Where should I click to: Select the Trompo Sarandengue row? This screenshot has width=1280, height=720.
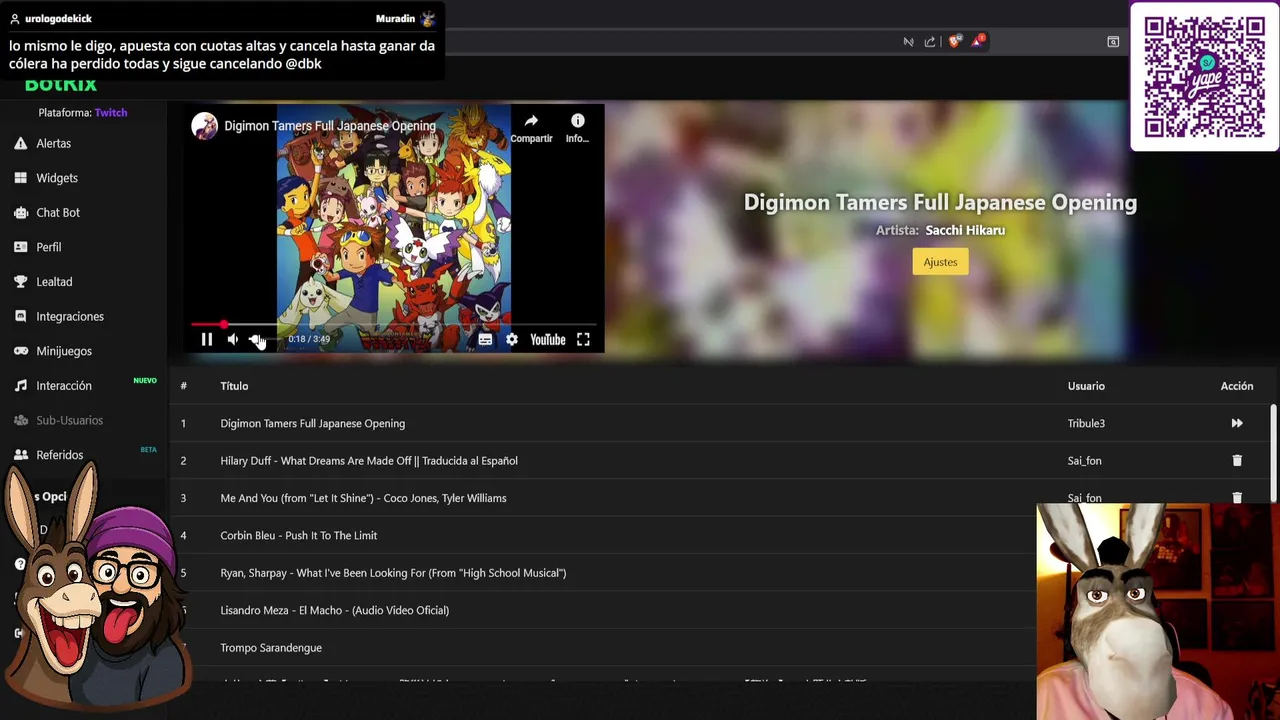pyautogui.click(x=604, y=648)
